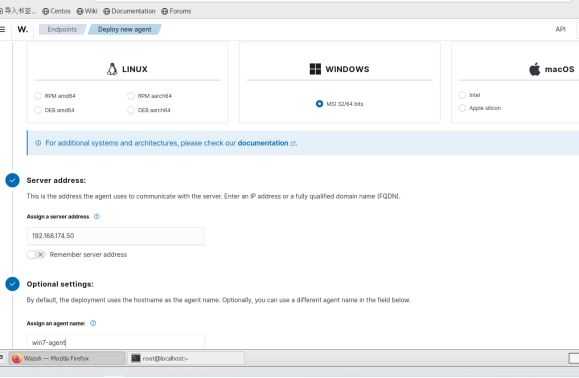The height and width of the screenshot is (378, 579).
Task: Click external link icon after documentation
Action: pyautogui.click(x=293, y=143)
